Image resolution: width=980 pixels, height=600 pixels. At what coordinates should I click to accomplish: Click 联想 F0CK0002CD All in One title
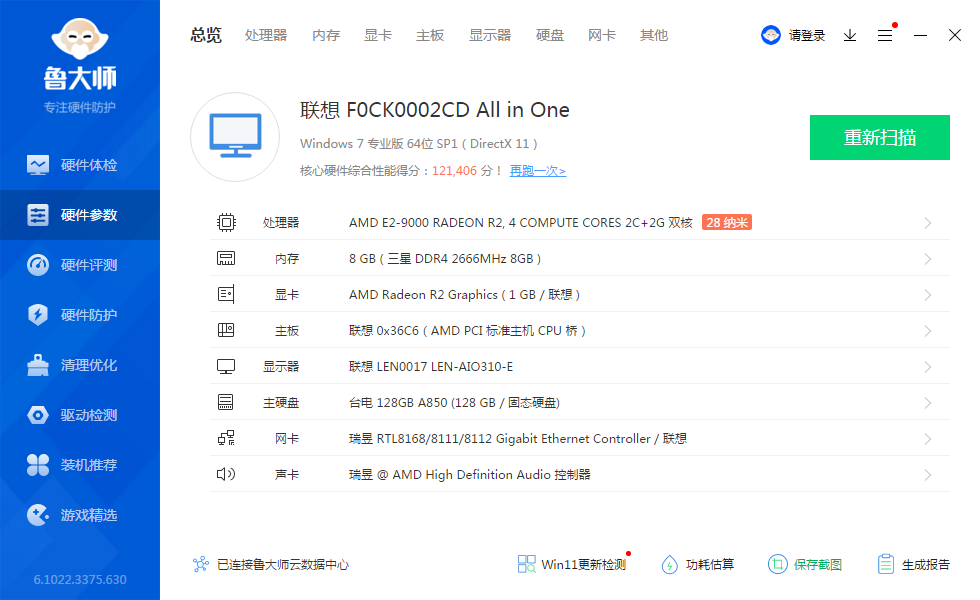coord(434,110)
